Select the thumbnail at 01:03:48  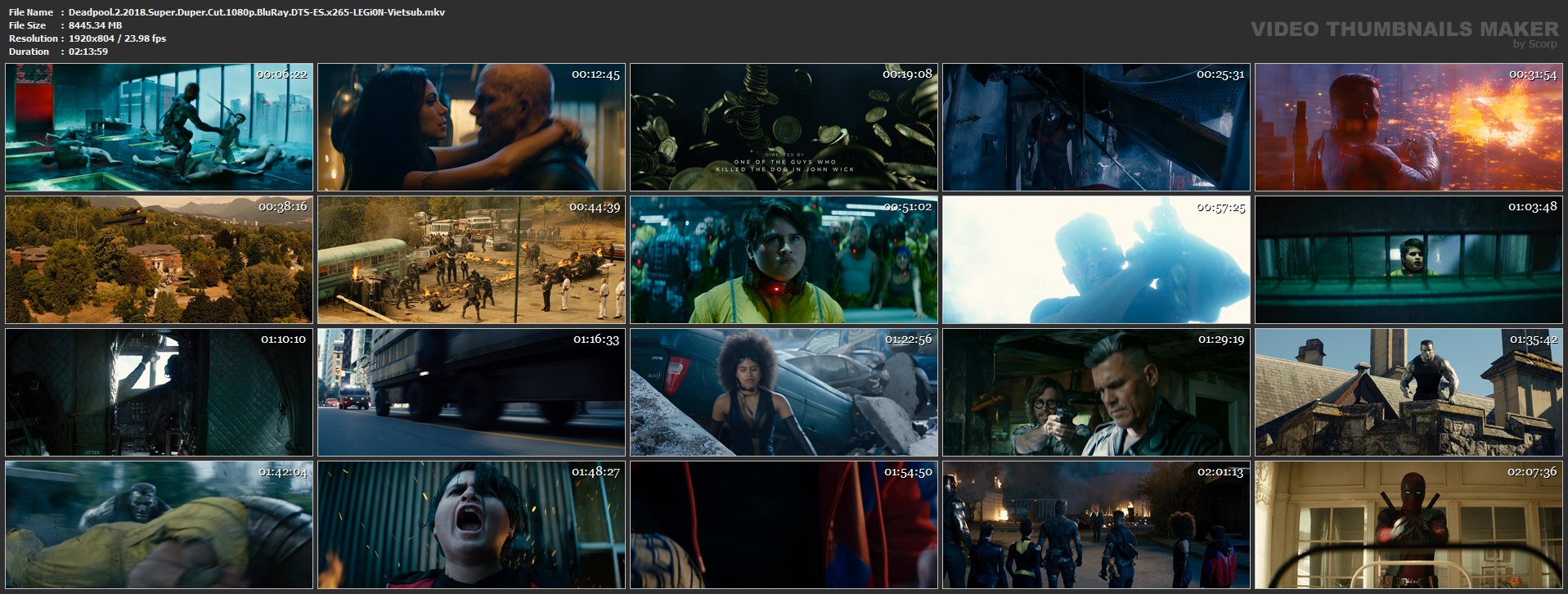(1409, 259)
